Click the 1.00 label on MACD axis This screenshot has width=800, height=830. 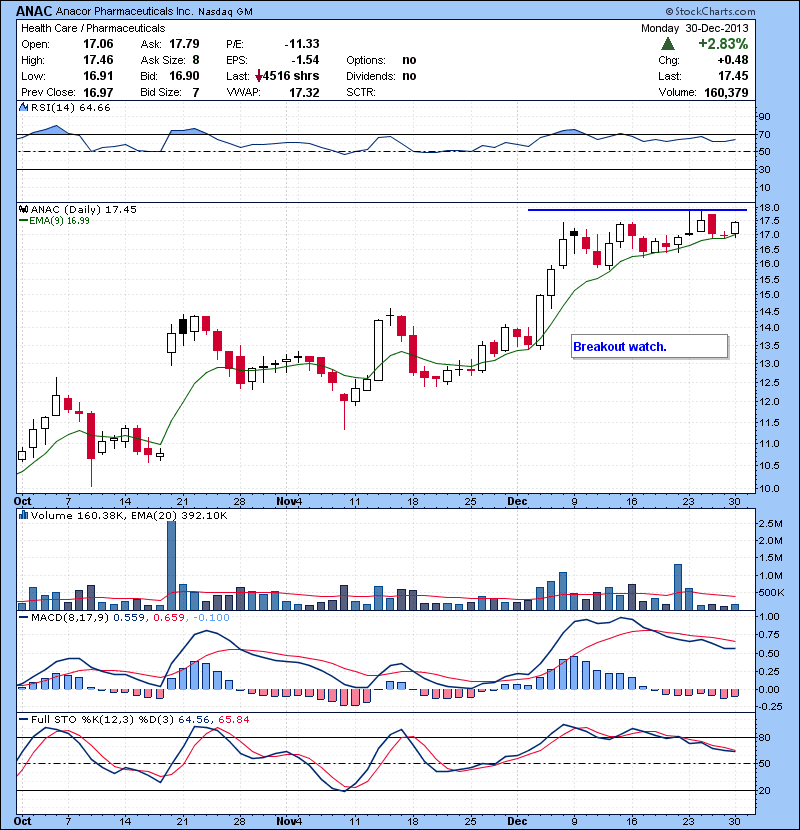(769, 617)
